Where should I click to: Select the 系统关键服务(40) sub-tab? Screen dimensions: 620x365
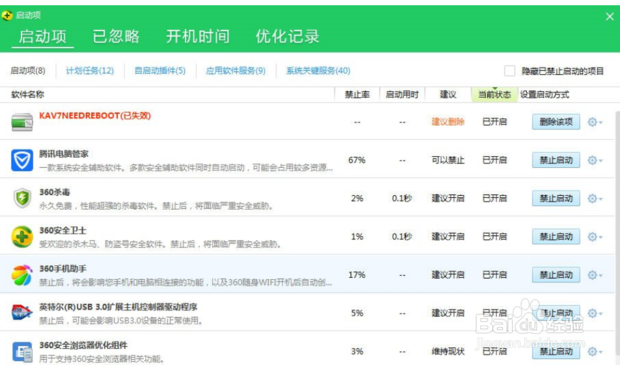click(318, 71)
